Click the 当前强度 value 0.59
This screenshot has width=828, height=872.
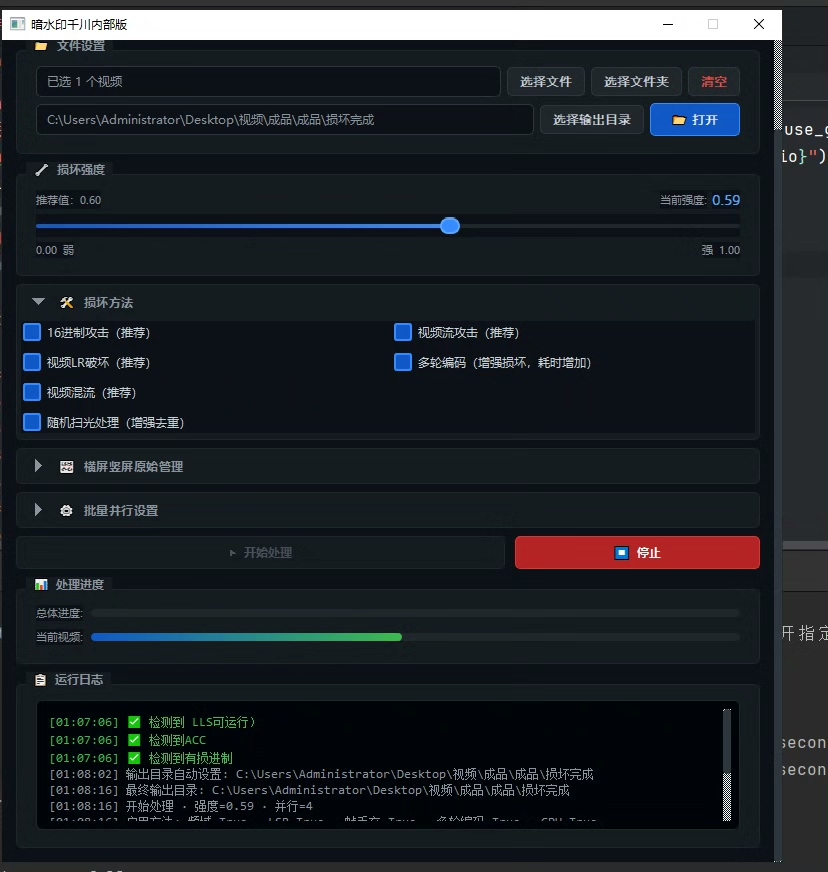pyautogui.click(x=726, y=200)
